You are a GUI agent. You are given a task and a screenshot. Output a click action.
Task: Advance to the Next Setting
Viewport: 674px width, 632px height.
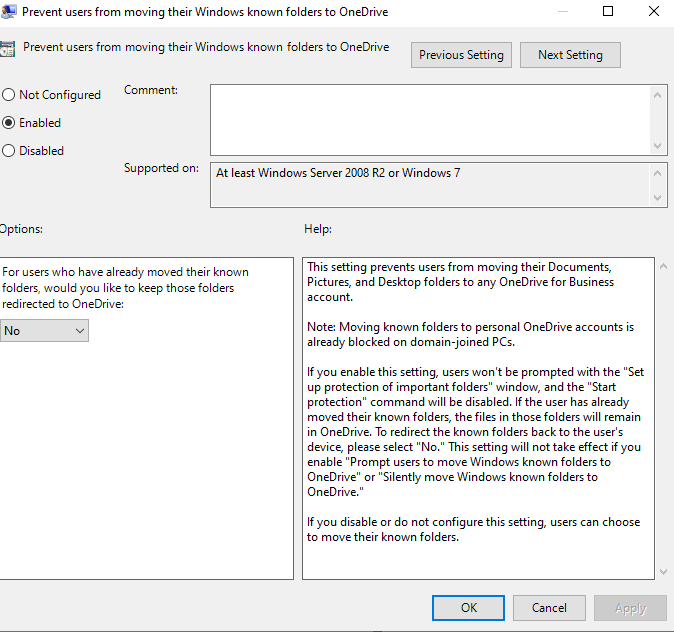pyautogui.click(x=570, y=55)
